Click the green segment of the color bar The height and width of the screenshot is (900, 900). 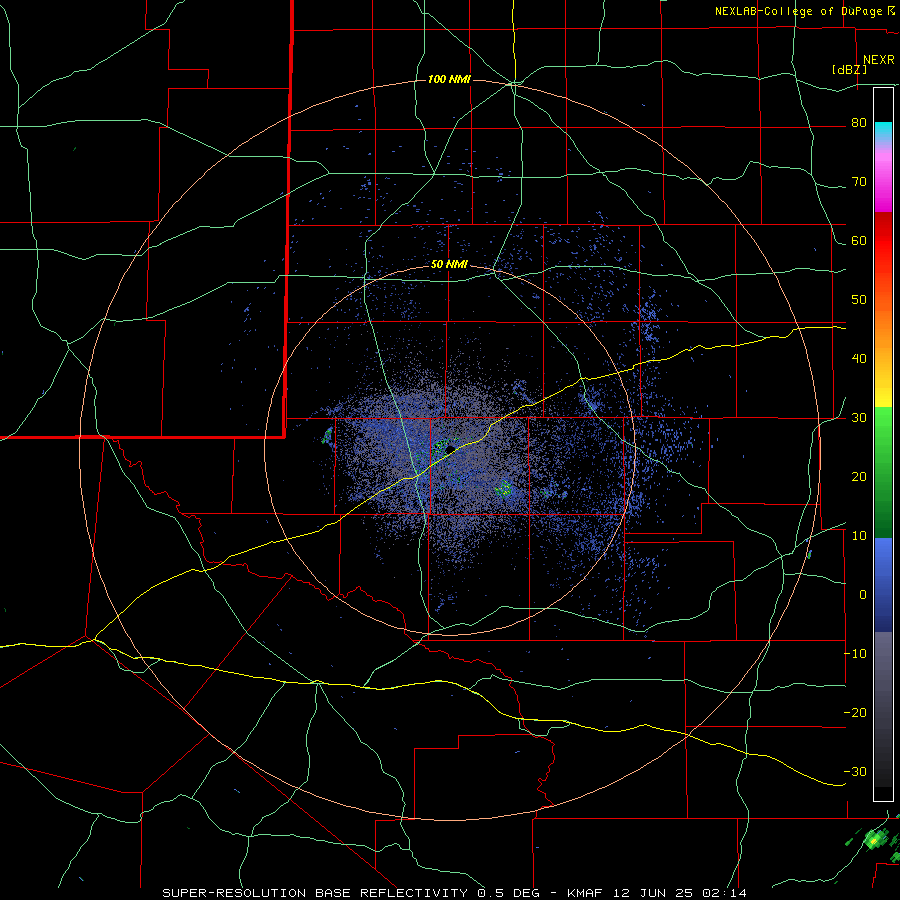pyautogui.click(x=883, y=472)
